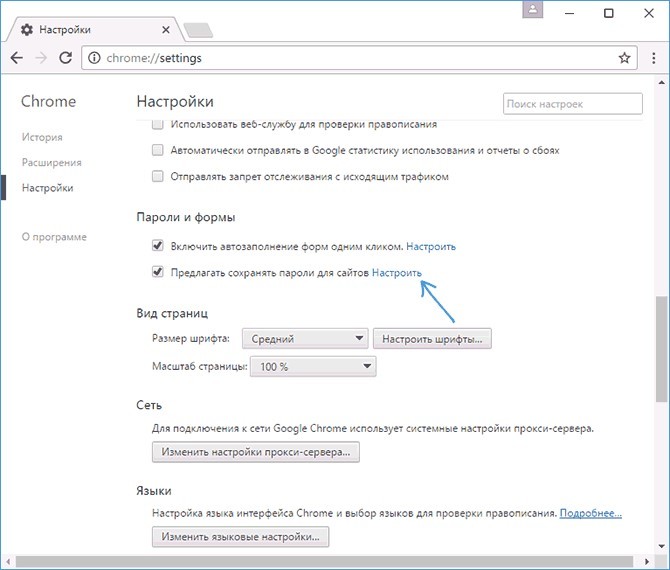
Task: Disable autofill forms checkbox
Action: tap(157, 246)
